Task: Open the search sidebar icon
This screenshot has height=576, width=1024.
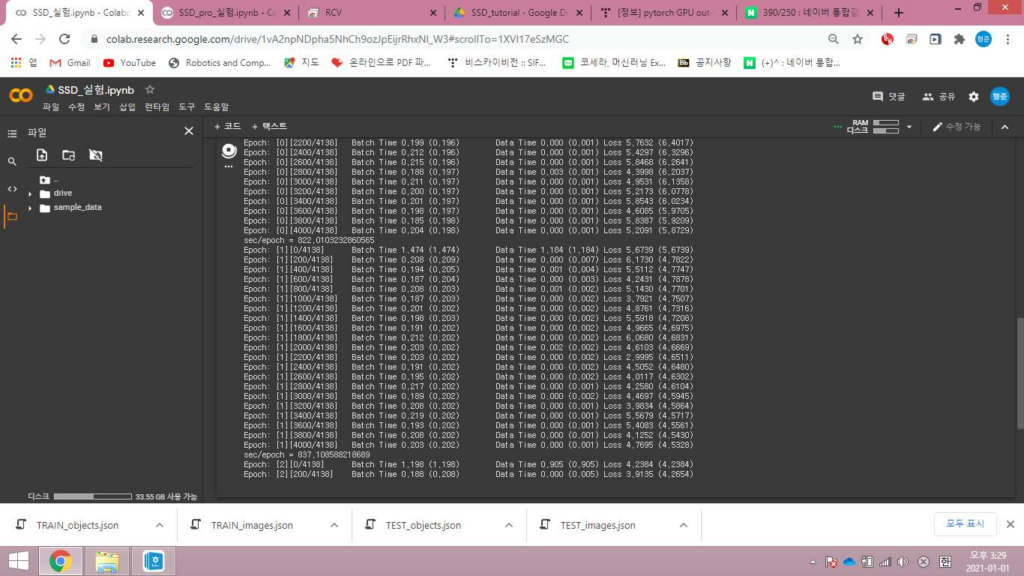Action: [x=12, y=161]
